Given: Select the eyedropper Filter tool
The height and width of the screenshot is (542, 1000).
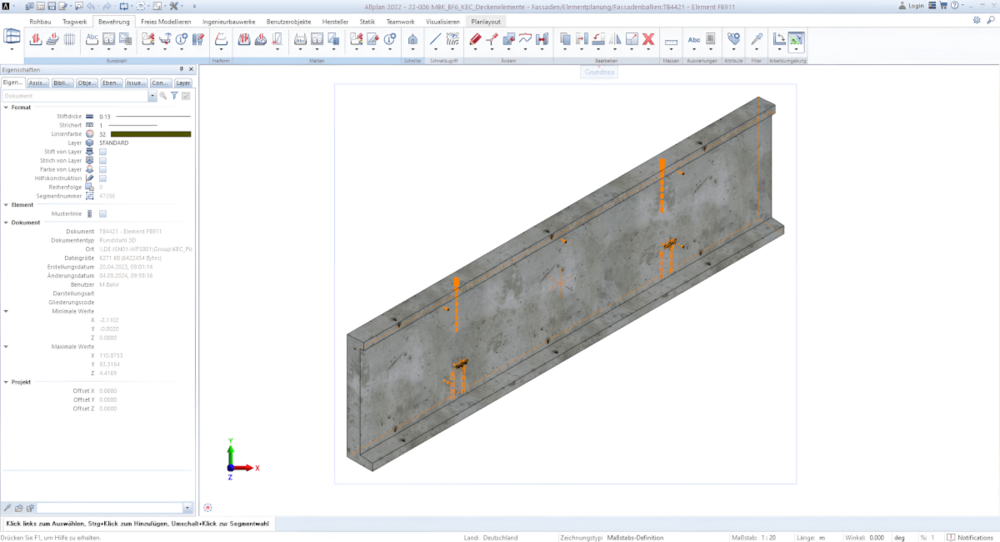Looking at the screenshot, I should (757, 40).
